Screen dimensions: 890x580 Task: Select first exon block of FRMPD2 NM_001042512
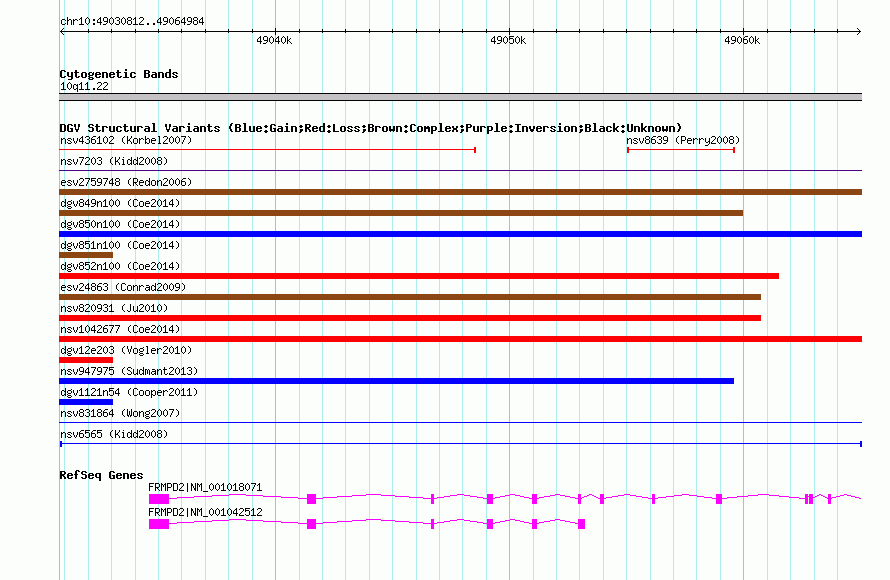pyautogui.click(x=159, y=524)
